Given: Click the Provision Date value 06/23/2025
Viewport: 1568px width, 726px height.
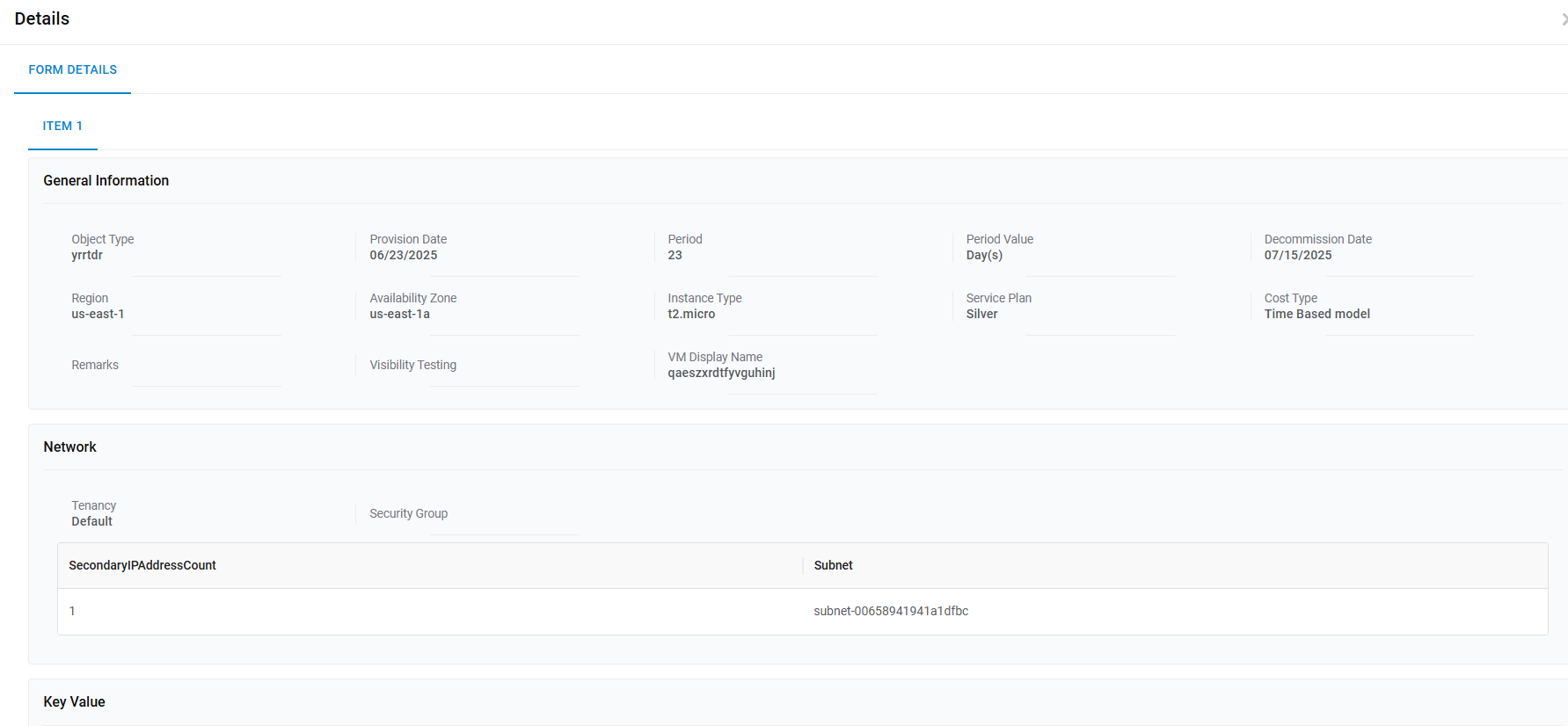Looking at the screenshot, I should click(404, 256).
